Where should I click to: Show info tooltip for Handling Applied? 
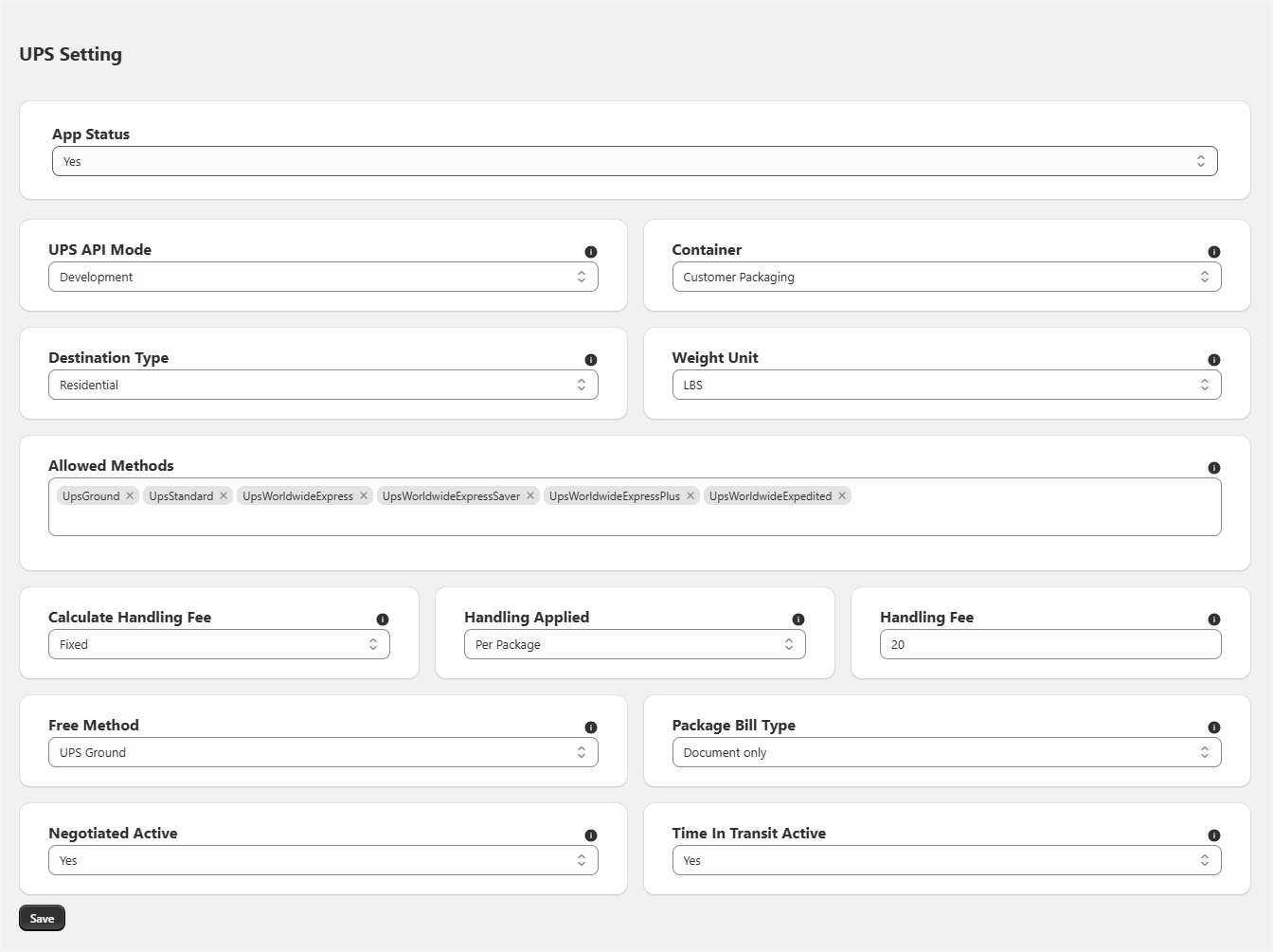(798, 620)
